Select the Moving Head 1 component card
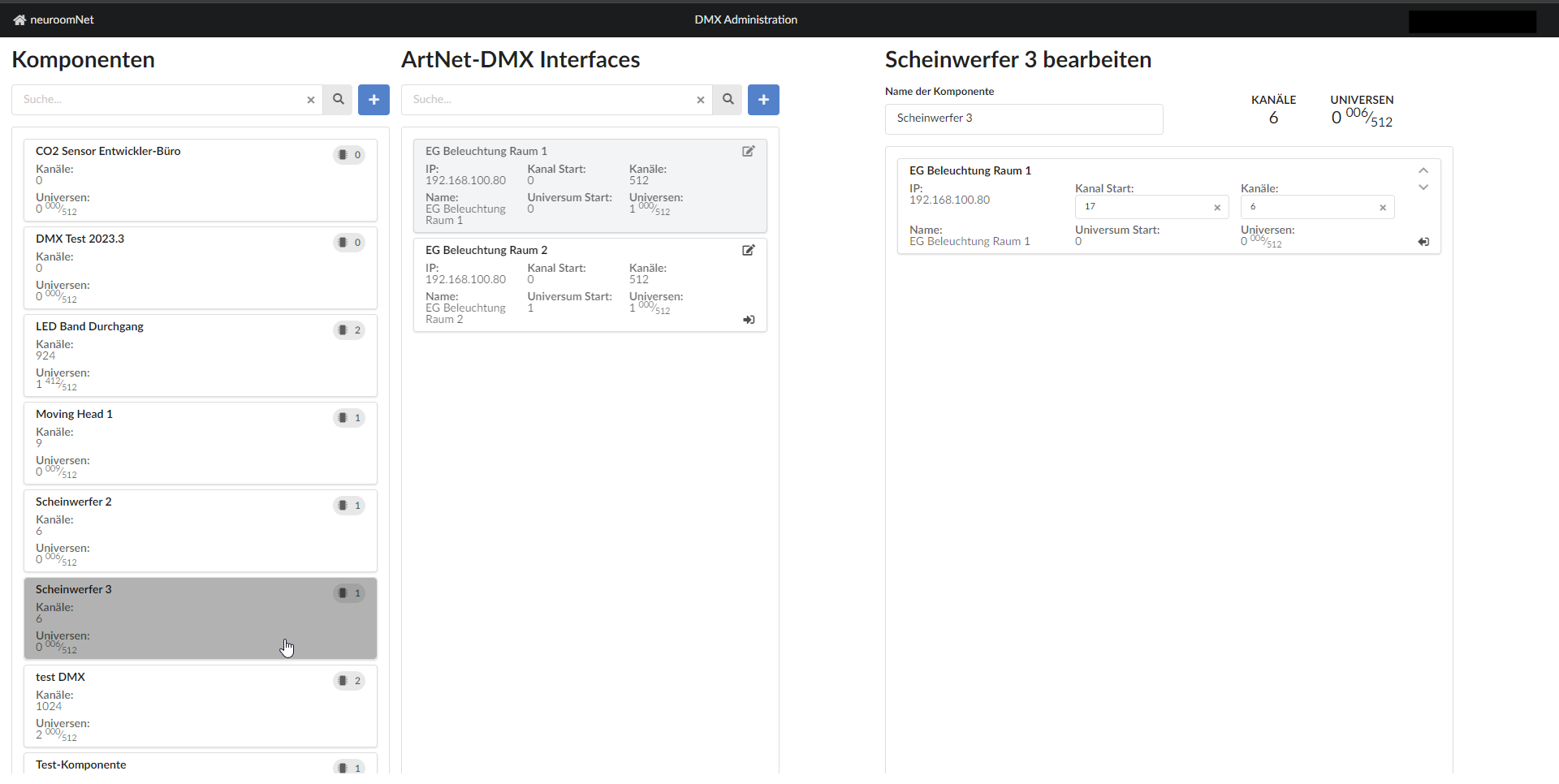Viewport: 1559px width, 784px height. [200, 442]
